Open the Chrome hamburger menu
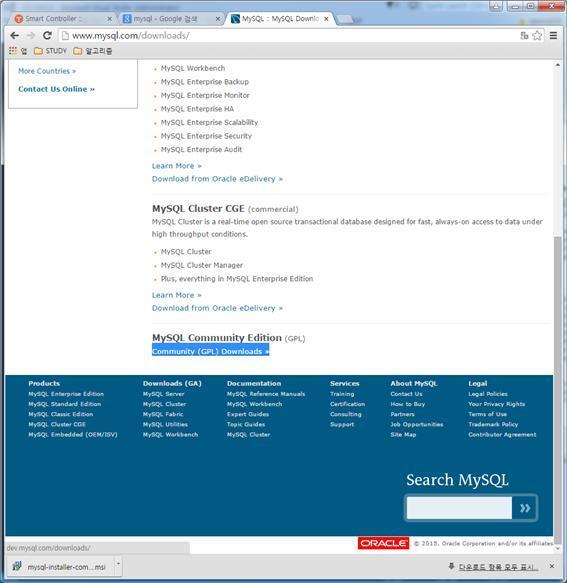The image size is (567, 583). [553, 36]
